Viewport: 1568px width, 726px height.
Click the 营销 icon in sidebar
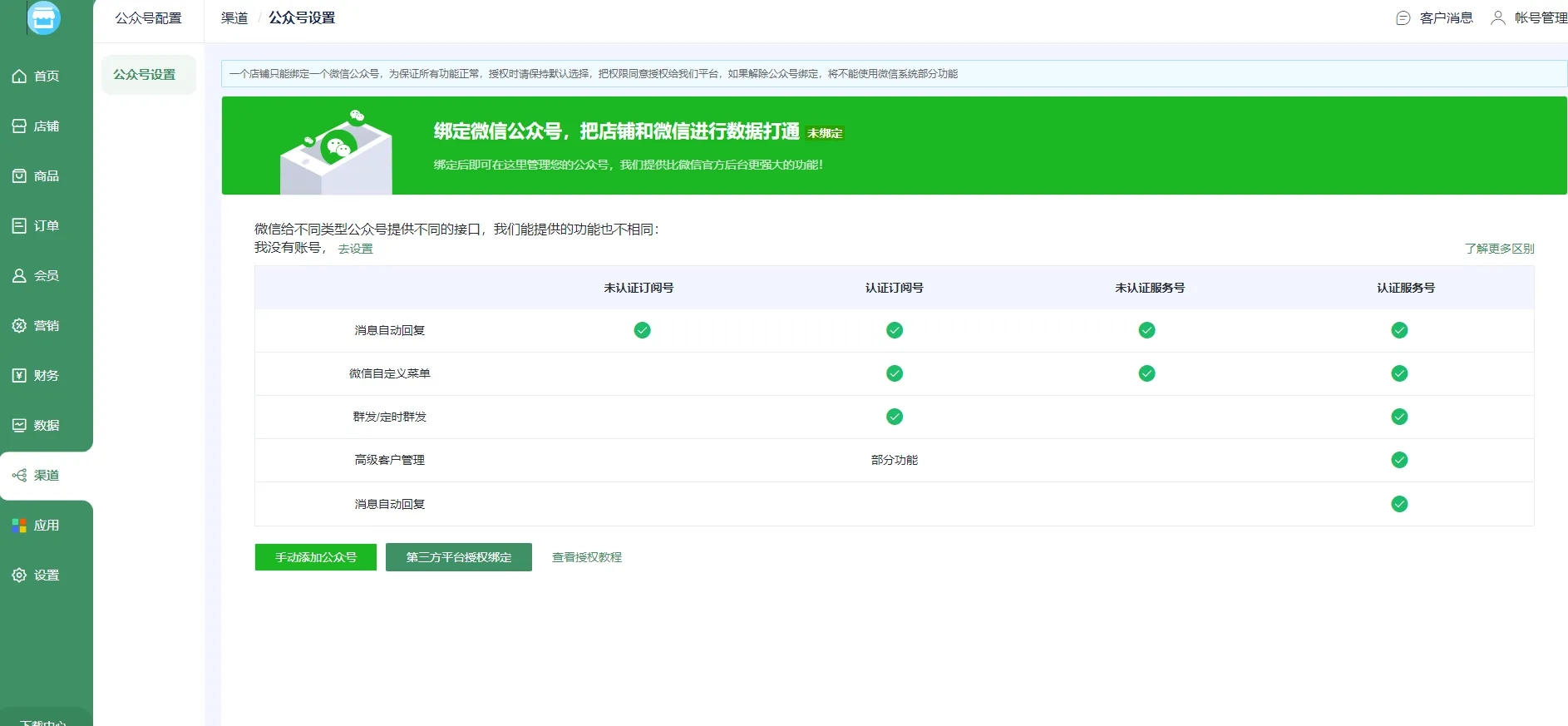click(19, 326)
